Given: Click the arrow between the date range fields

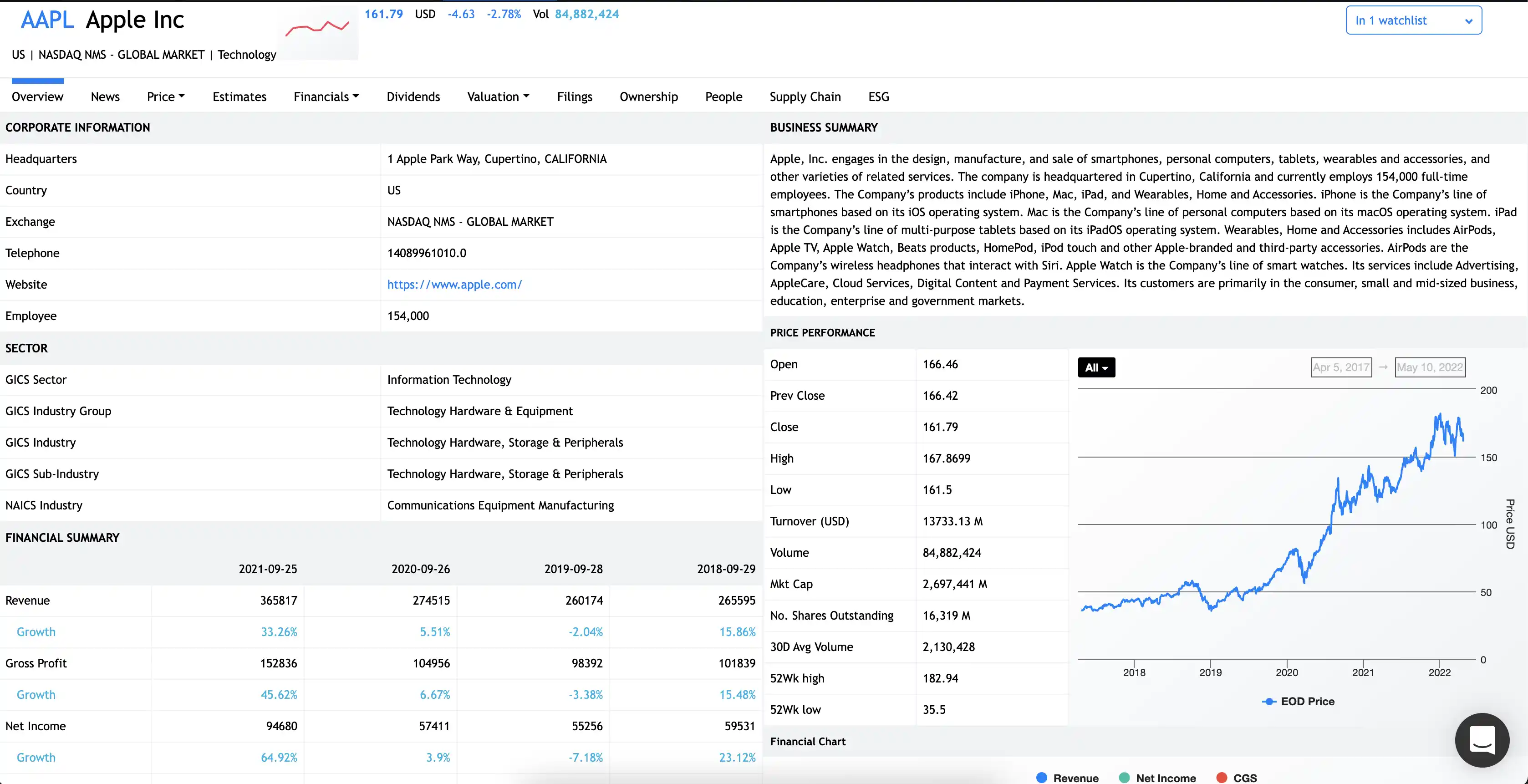Looking at the screenshot, I should click(x=1383, y=367).
